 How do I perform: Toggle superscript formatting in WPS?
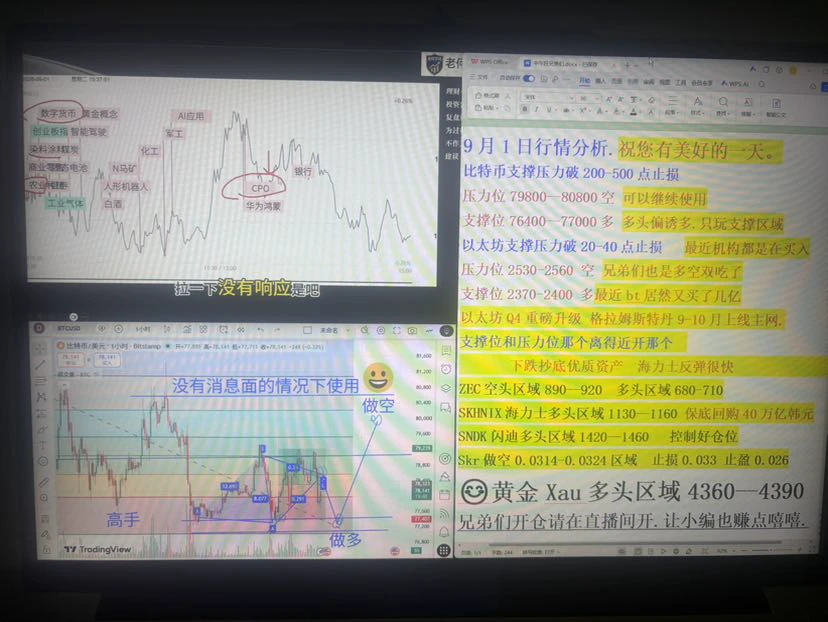point(583,110)
